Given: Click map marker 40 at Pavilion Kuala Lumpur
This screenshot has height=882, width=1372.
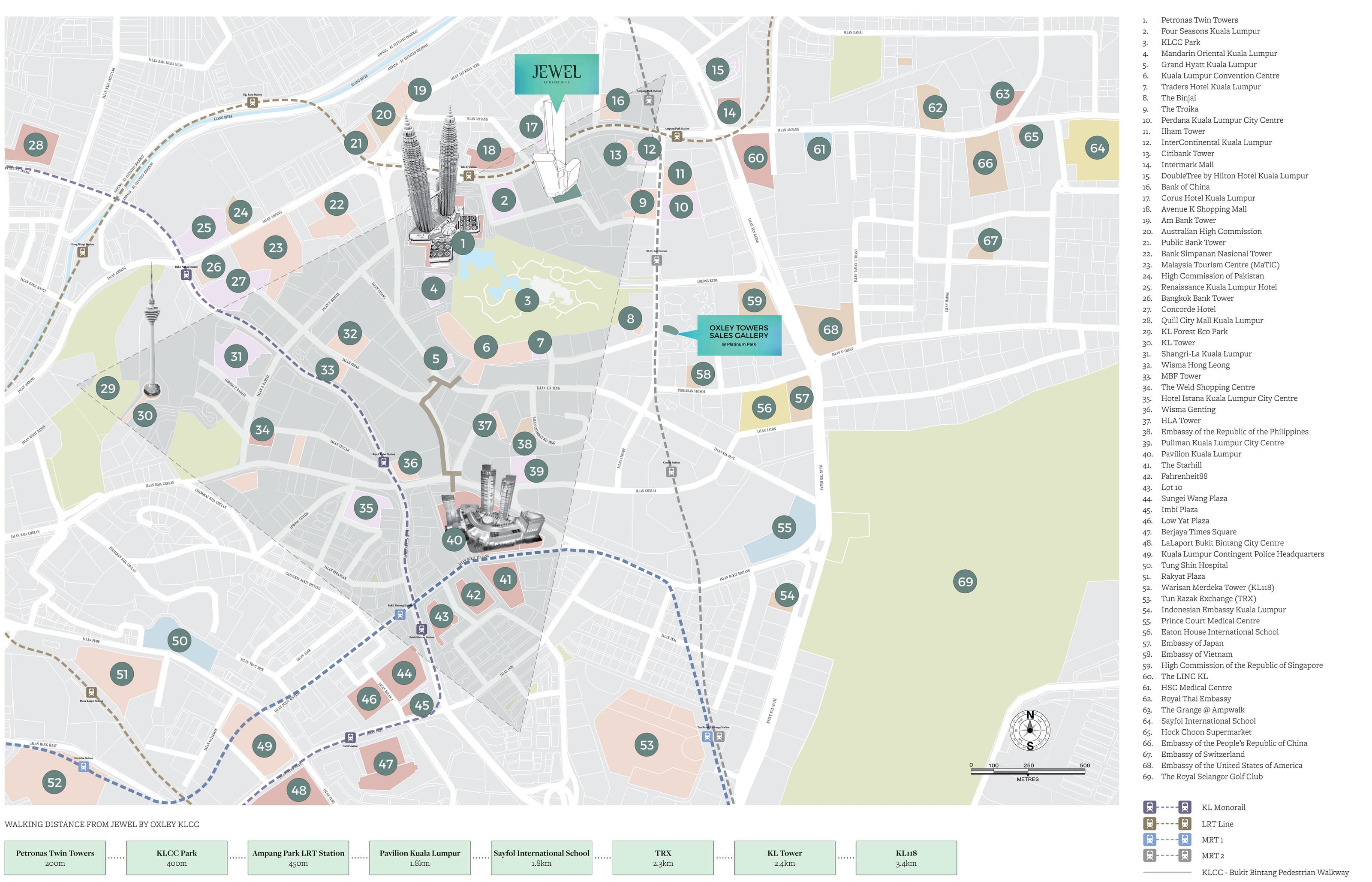Looking at the screenshot, I should [454, 540].
